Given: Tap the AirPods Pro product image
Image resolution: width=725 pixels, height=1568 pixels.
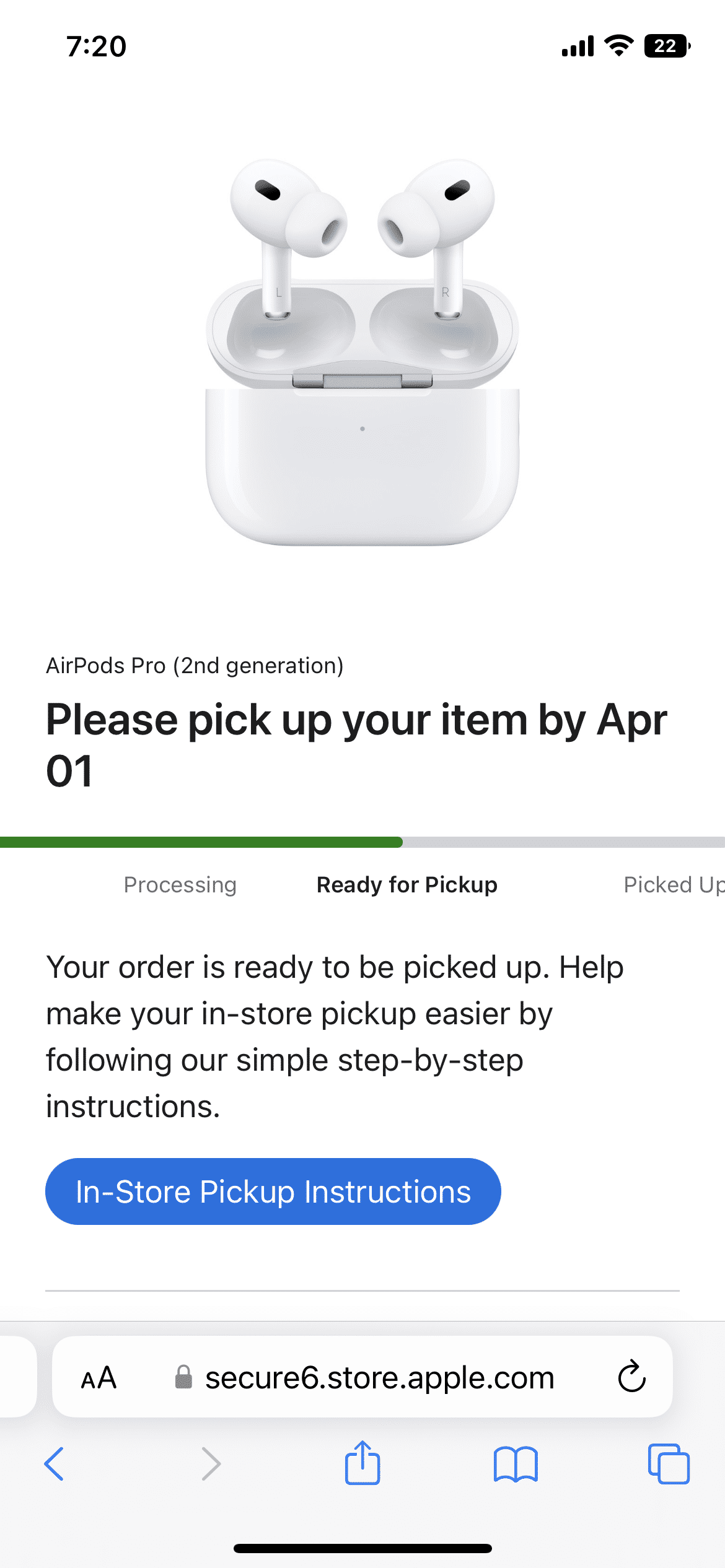Looking at the screenshot, I should tap(362, 353).
